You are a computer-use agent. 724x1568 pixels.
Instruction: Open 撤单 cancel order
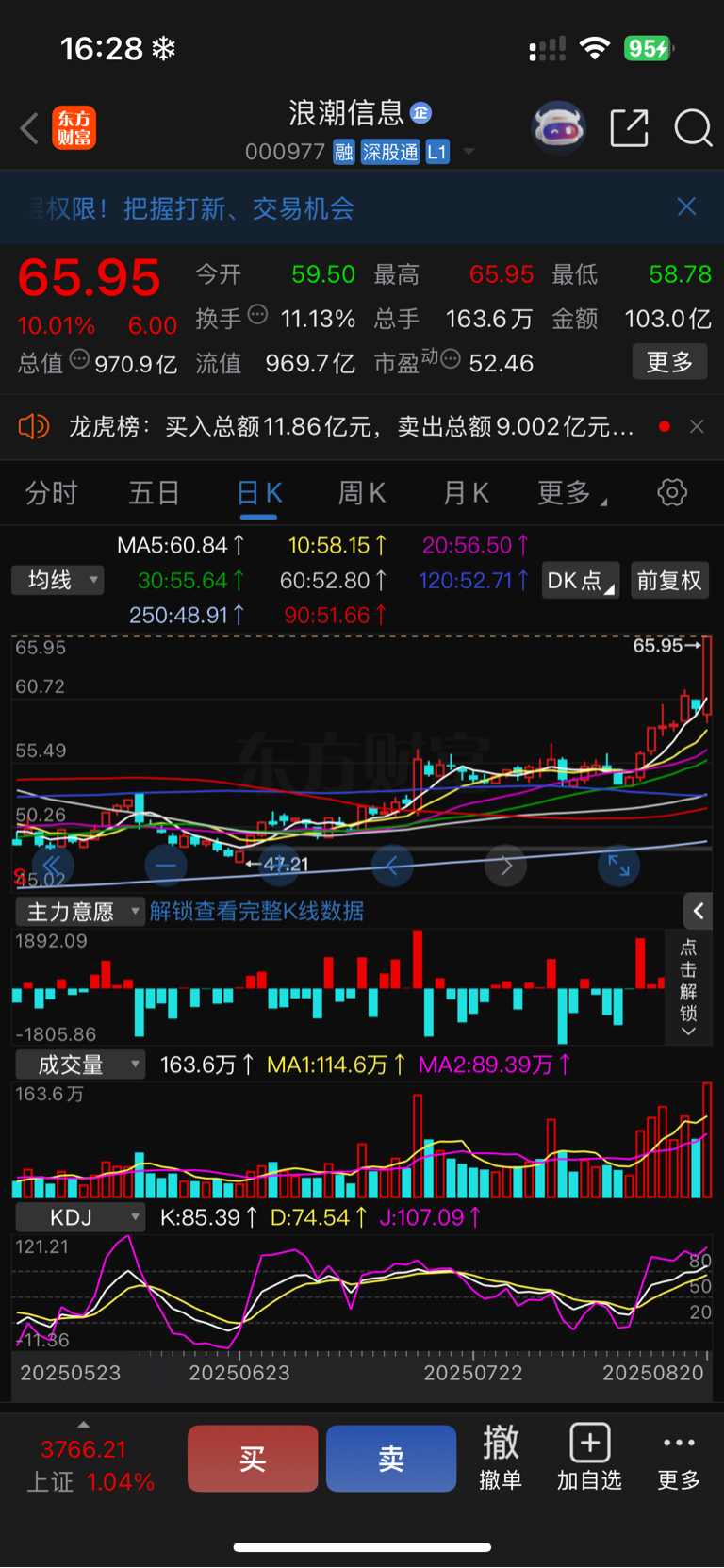click(x=501, y=1457)
